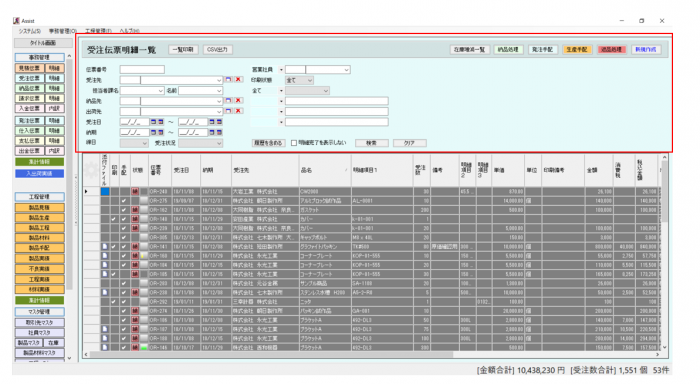
Task: Toggle 手配 checkbox in row OR-275
Action: (x=124, y=201)
